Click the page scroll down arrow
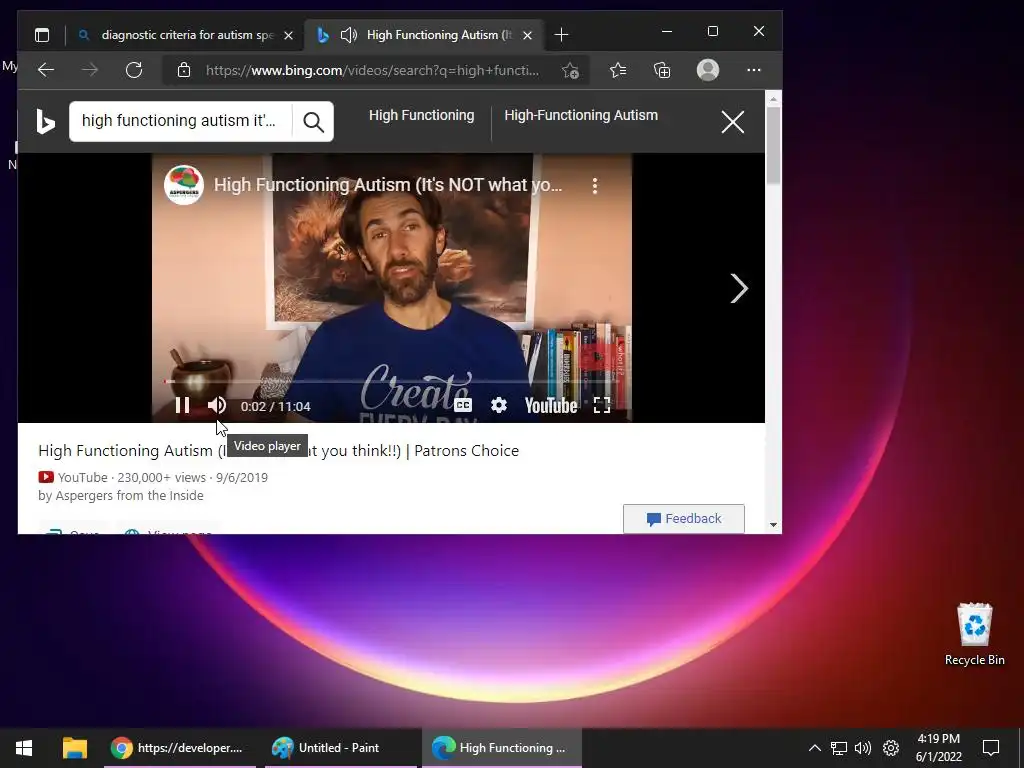 point(773,524)
